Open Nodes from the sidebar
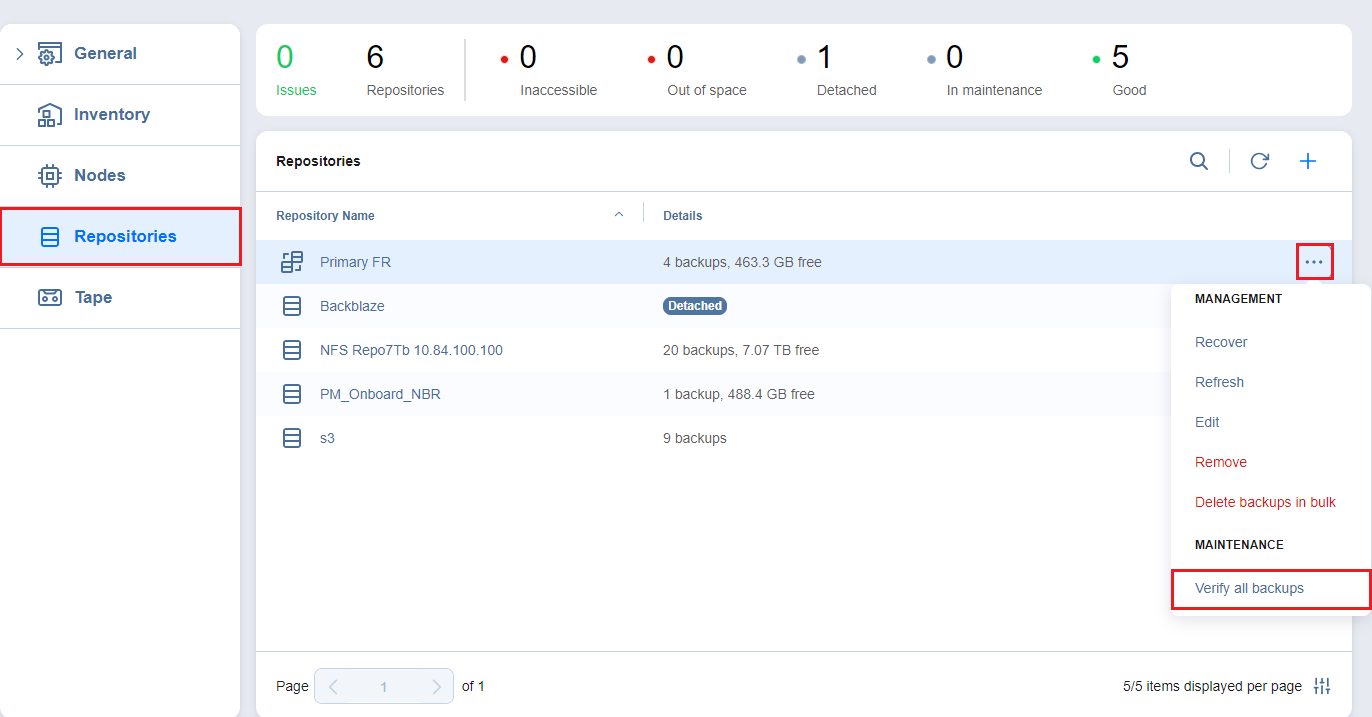Screen dimensions: 1372x717 tap(100, 175)
